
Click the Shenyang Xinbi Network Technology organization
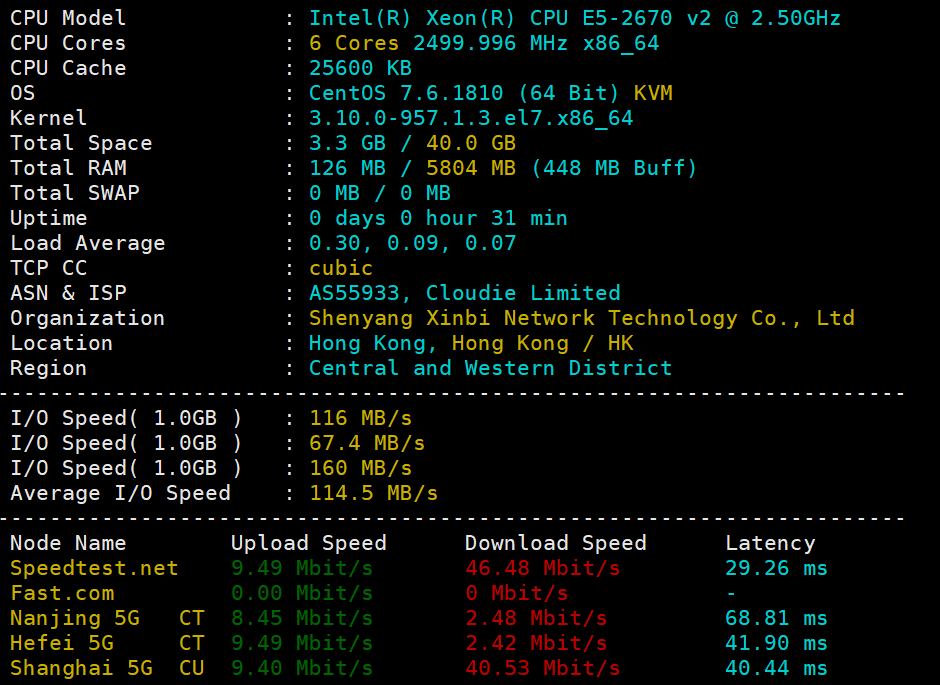pos(581,318)
